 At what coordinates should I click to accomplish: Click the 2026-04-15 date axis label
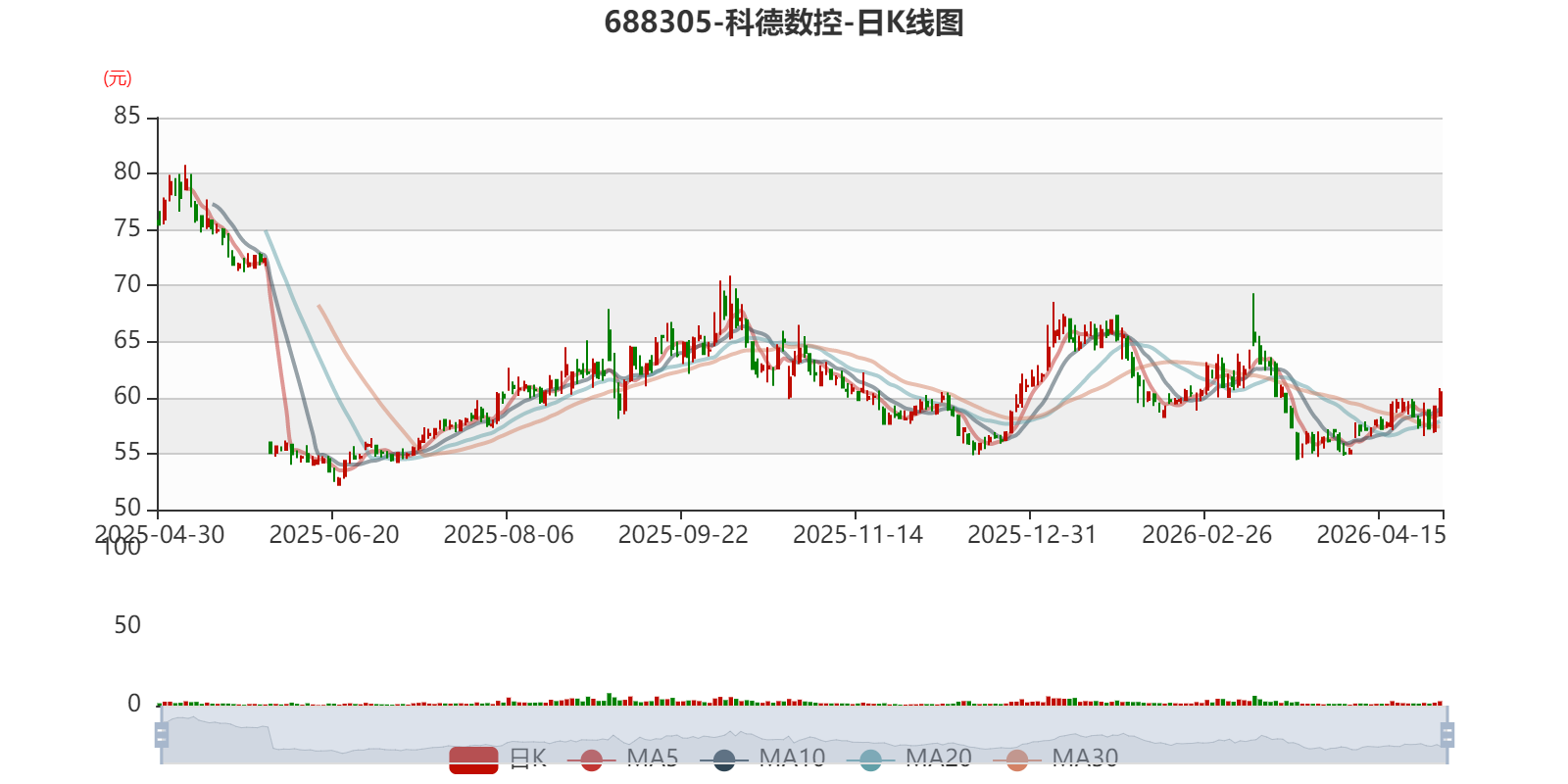click(x=1381, y=534)
